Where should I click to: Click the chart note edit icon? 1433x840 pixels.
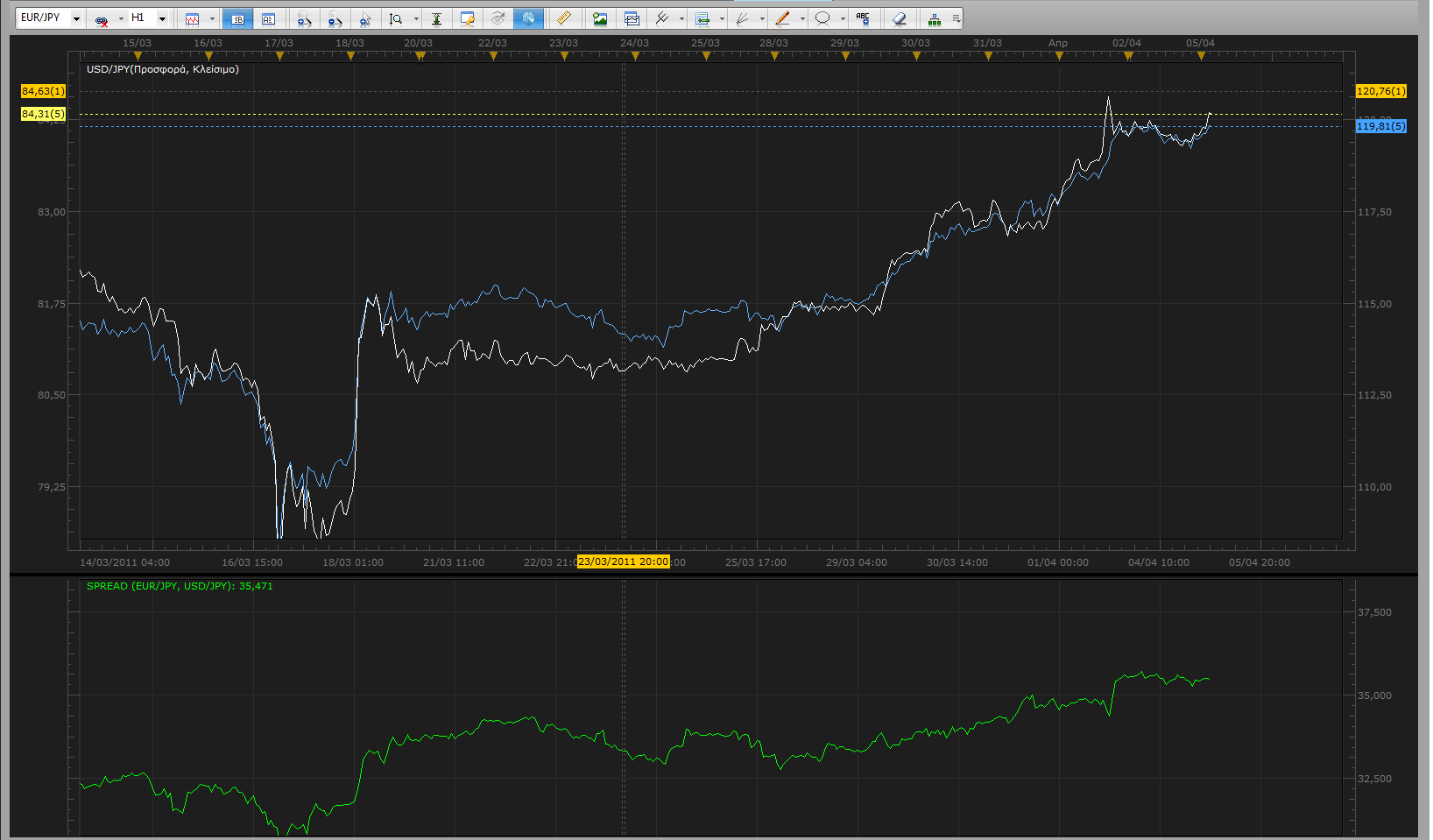point(467,18)
